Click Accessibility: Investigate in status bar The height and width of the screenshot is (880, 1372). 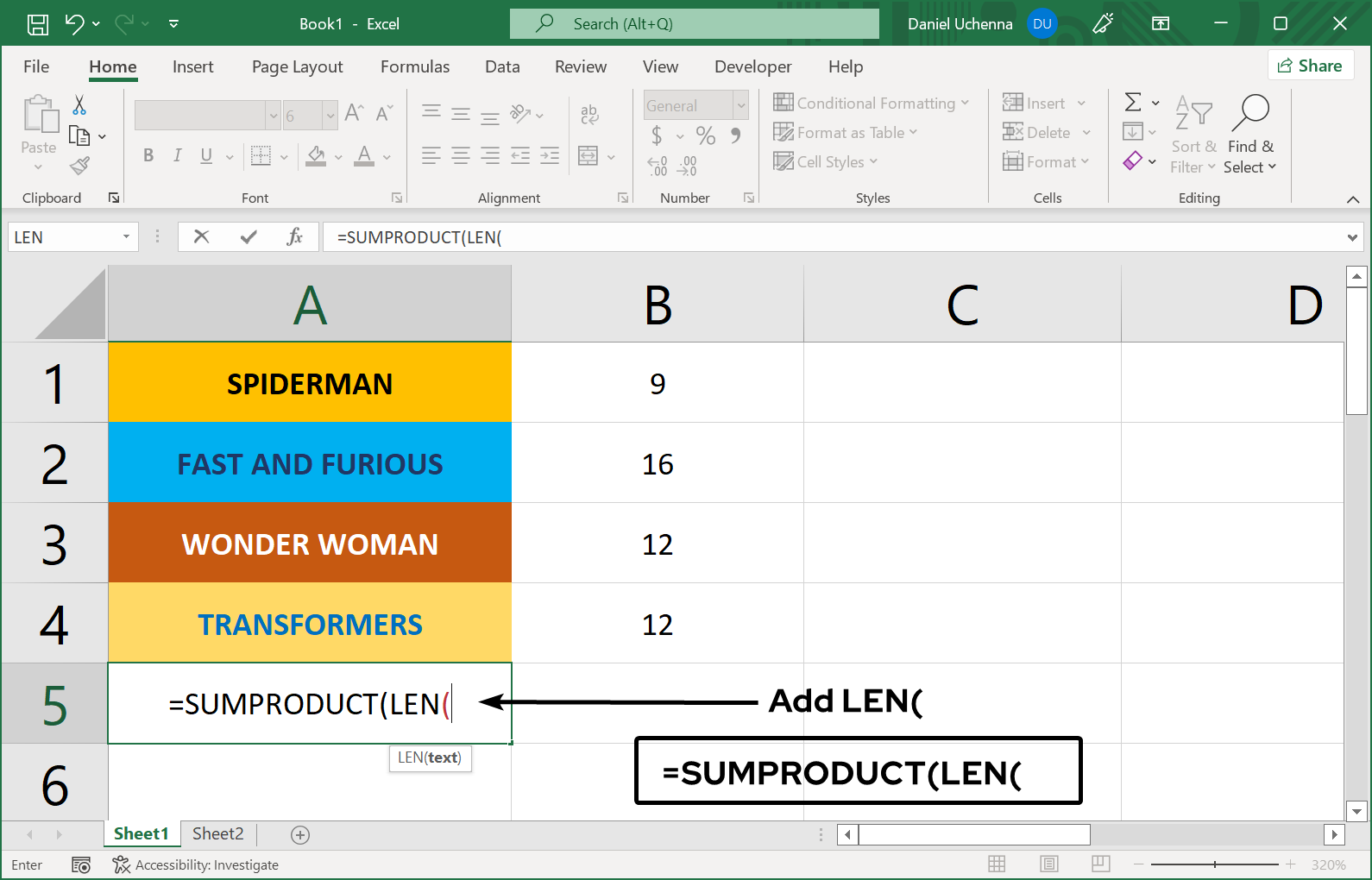point(196,864)
